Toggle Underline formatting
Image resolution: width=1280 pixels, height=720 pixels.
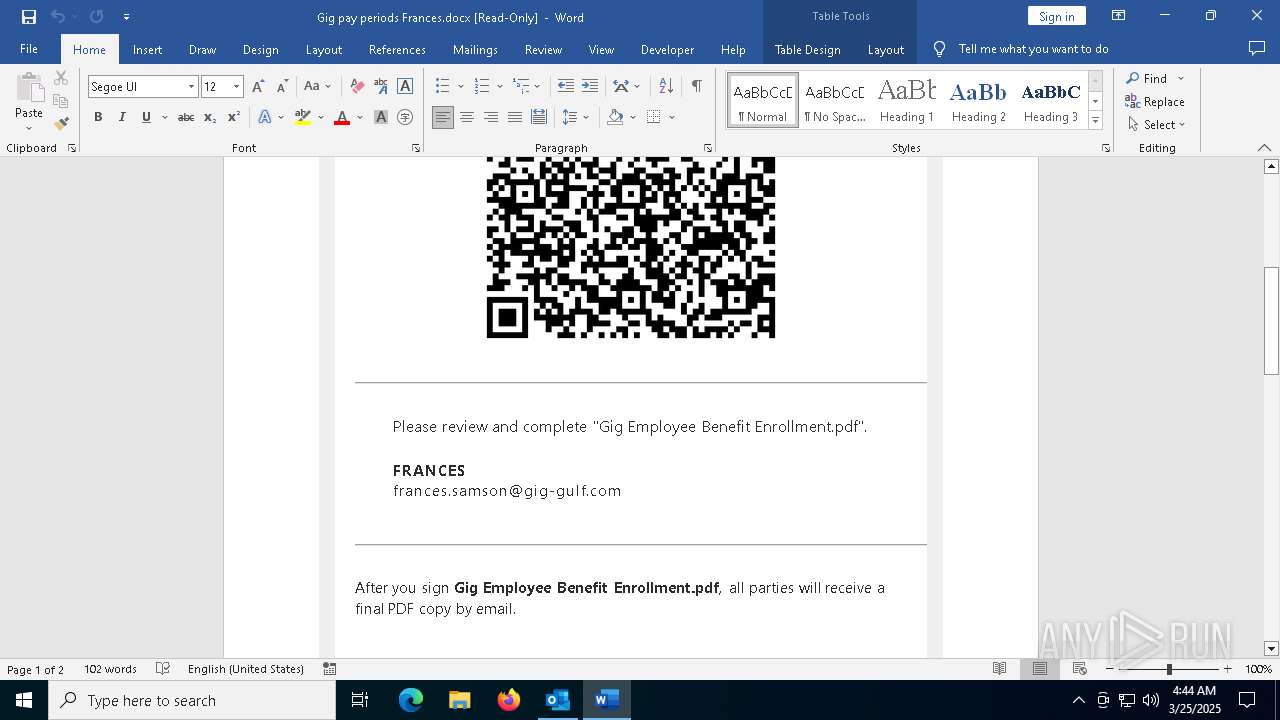pos(146,117)
